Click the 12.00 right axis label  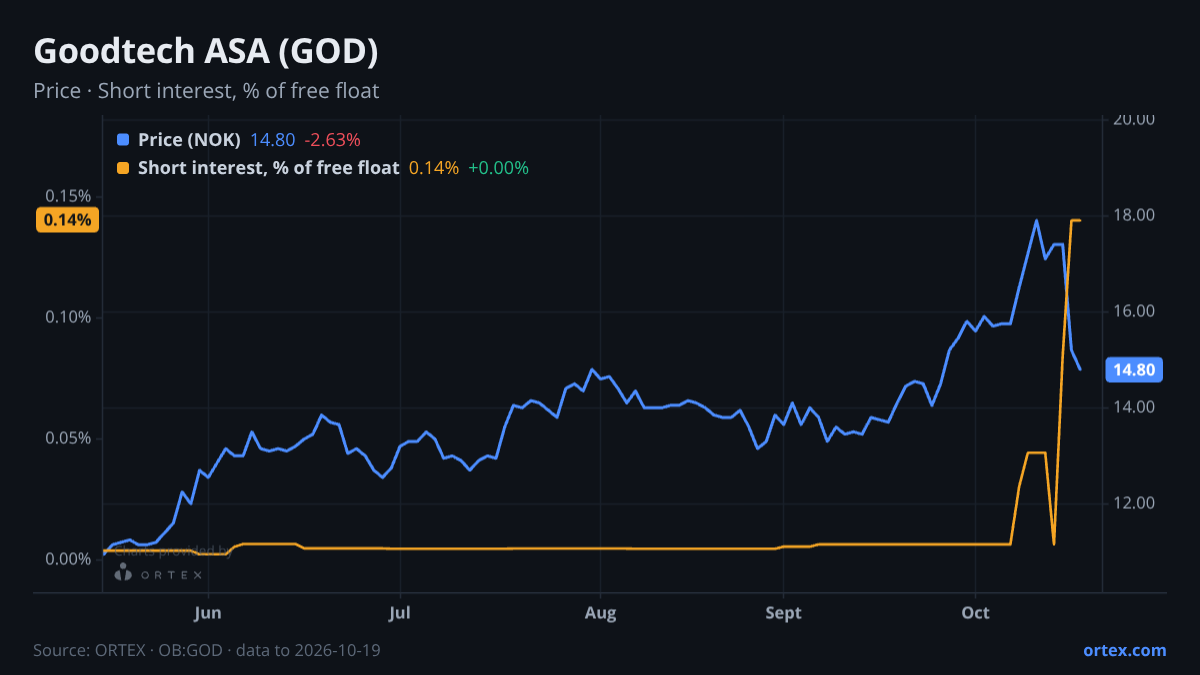(1135, 503)
